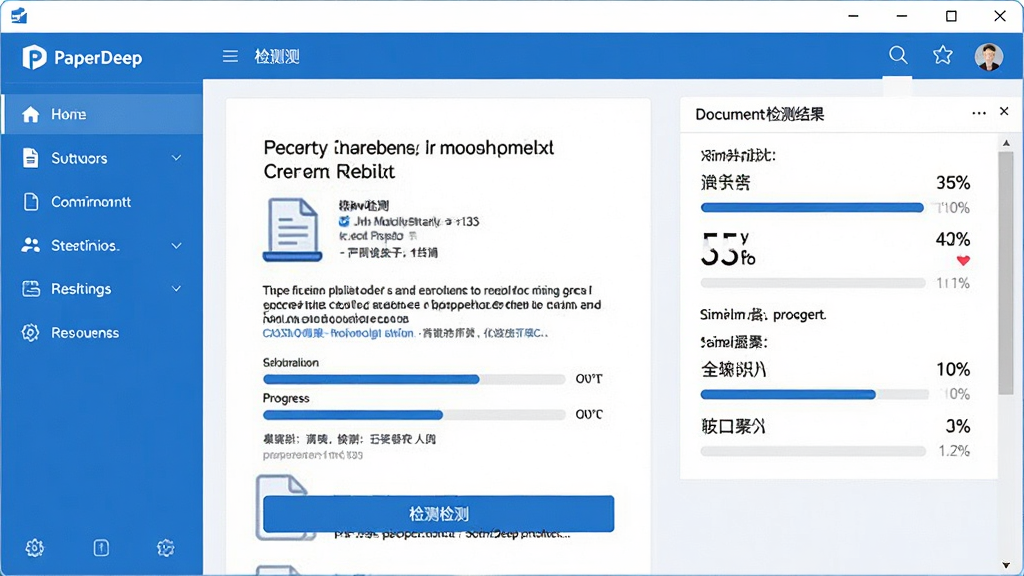Close the Document results panel
Screen dimensions: 1024x576
(x=1004, y=112)
